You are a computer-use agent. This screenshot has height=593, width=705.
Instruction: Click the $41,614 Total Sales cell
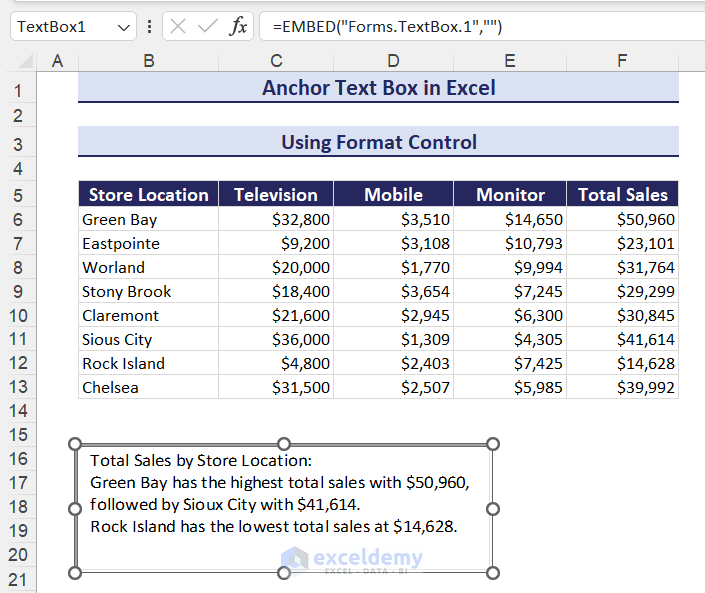(x=623, y=339)
